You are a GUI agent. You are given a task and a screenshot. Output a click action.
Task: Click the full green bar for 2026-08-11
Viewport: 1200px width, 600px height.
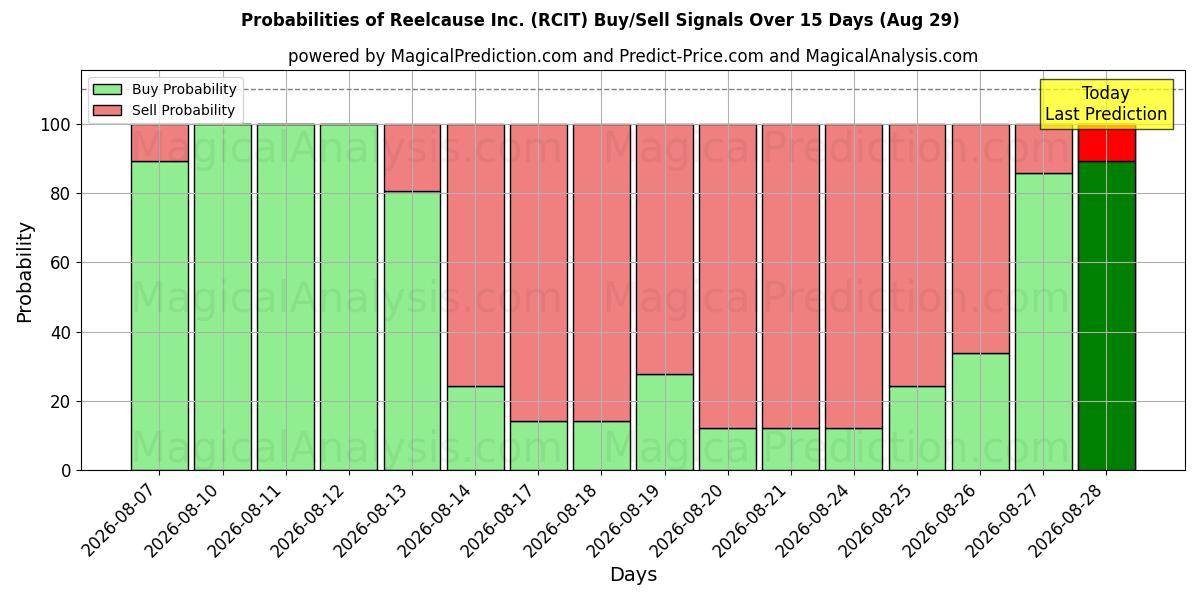click(x=286, y=297)
